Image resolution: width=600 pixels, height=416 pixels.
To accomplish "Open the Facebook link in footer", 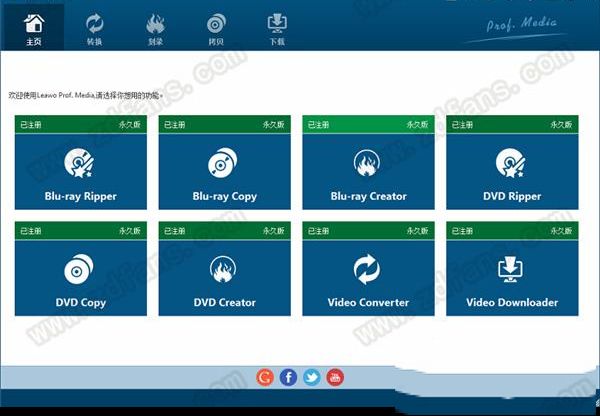I will click(288, 377).
